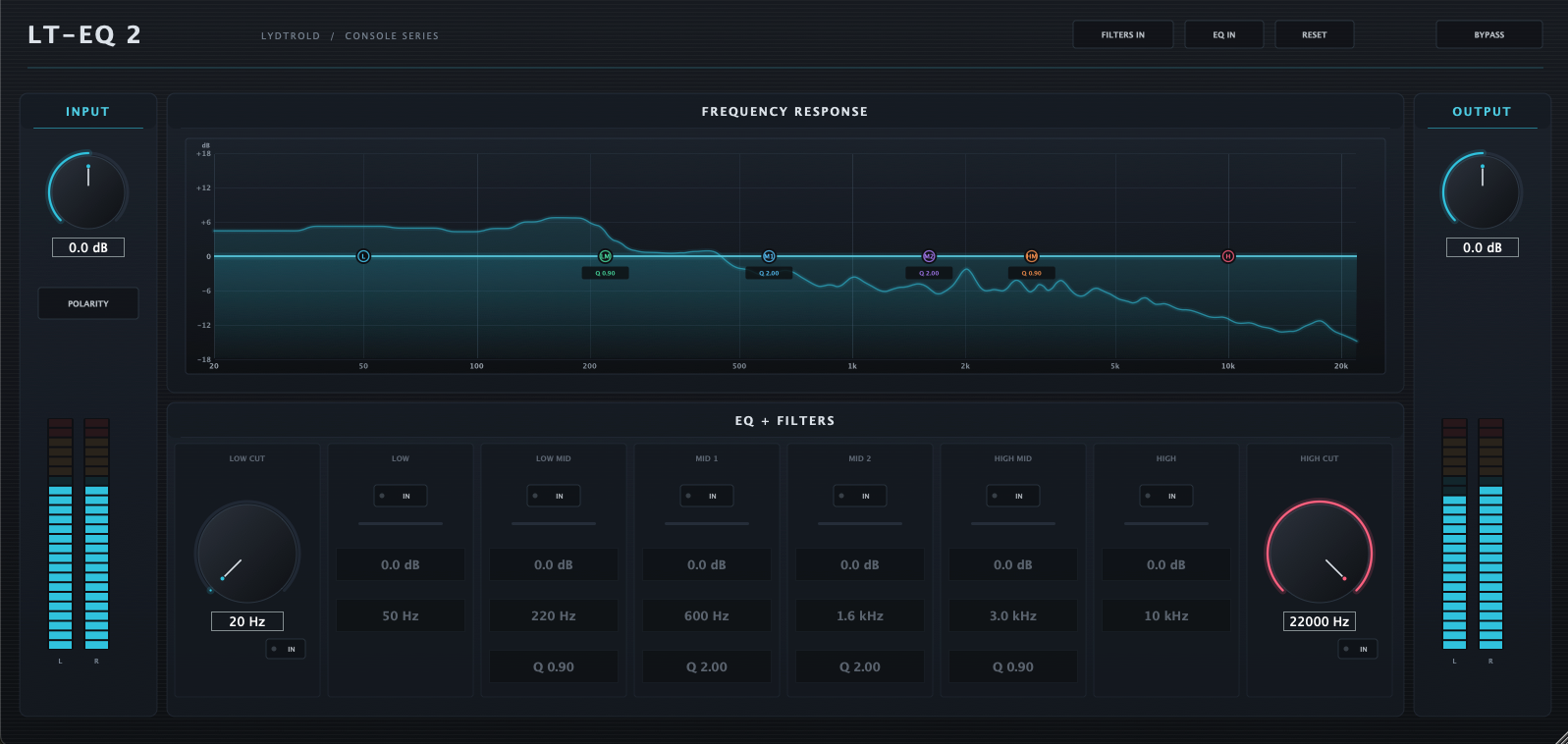Click the Input gain knob
This screenshot has height=744, width=1568.
[x=88, y=190]
